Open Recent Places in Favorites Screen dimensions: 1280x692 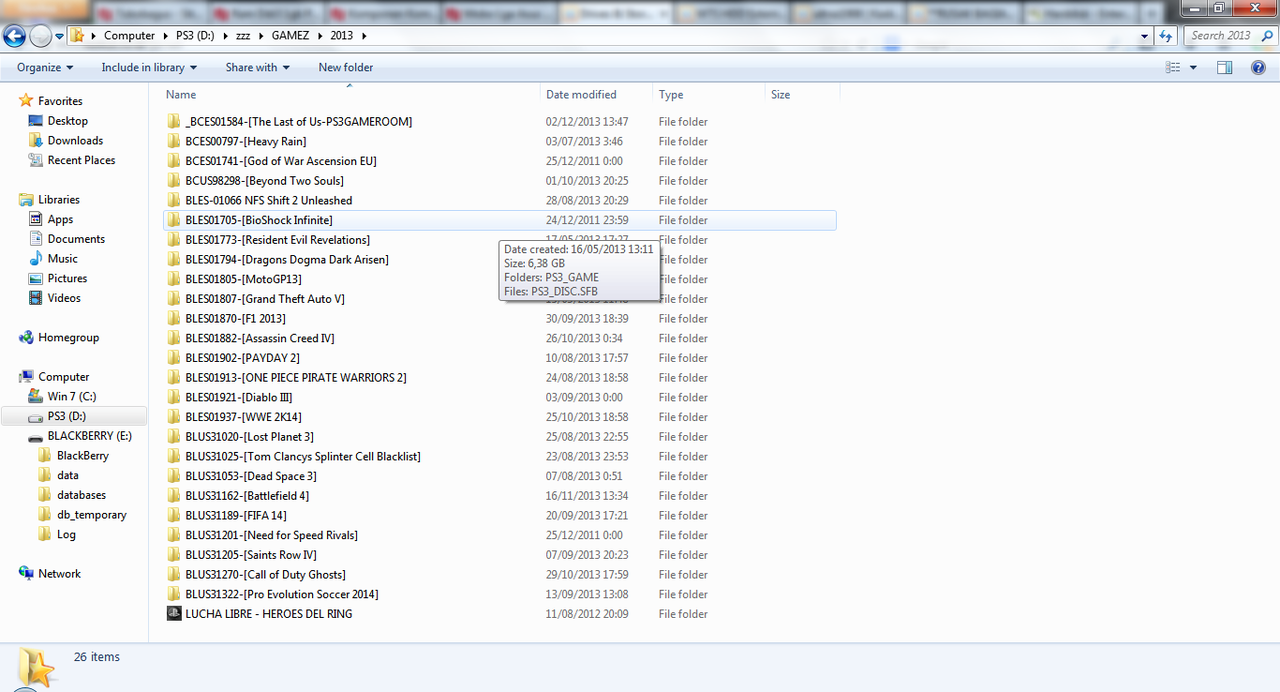point(81,160)
